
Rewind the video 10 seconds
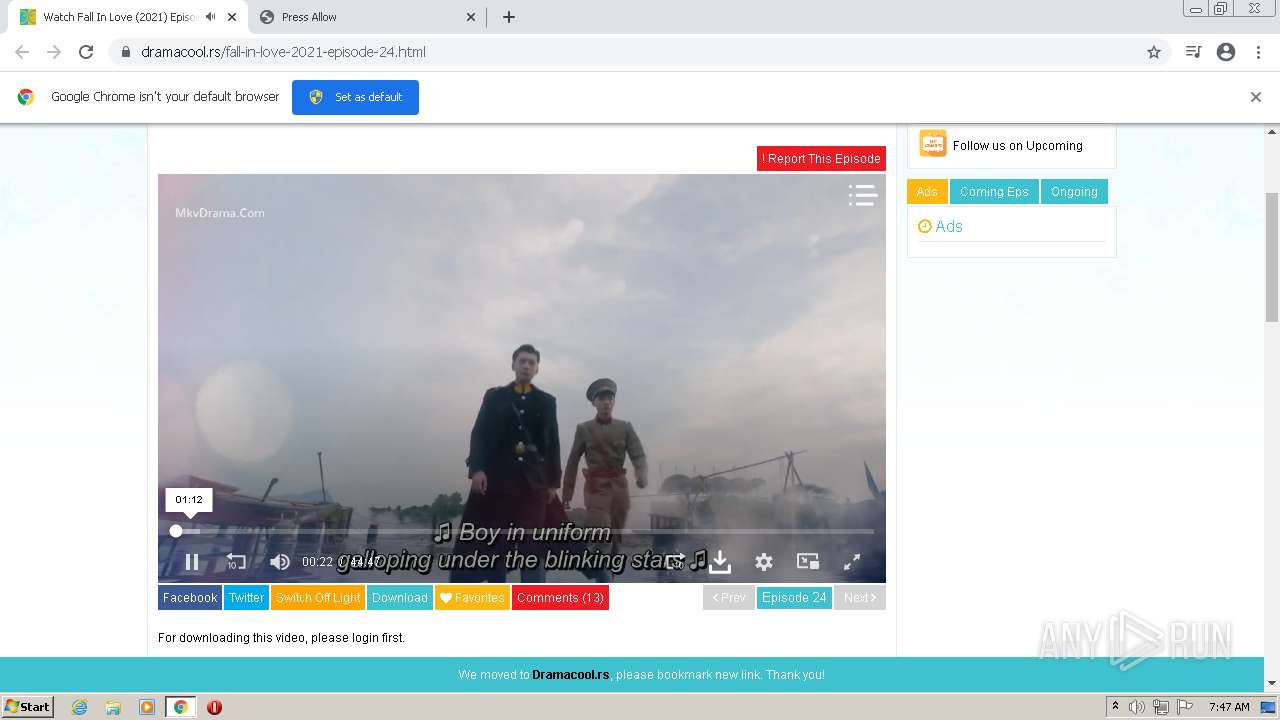236,562
